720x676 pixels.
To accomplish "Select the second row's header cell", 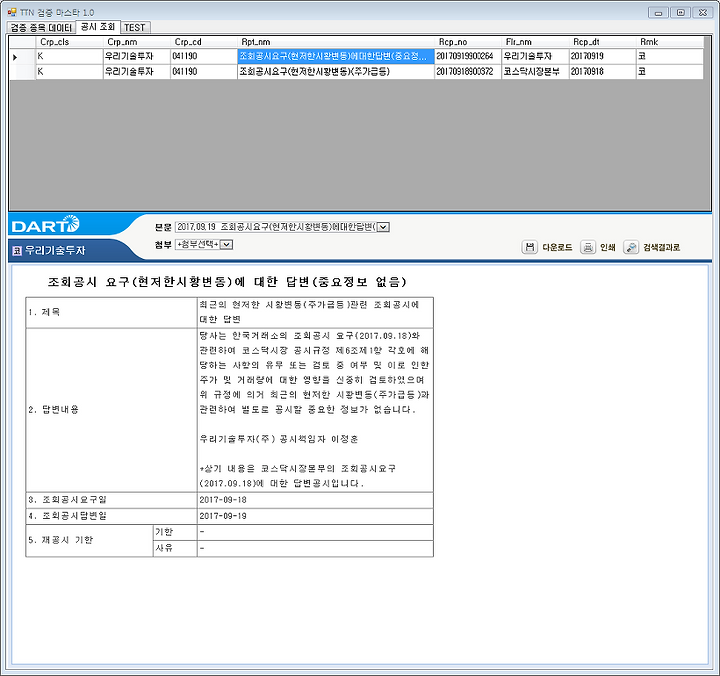I will [x=22, y=72].
